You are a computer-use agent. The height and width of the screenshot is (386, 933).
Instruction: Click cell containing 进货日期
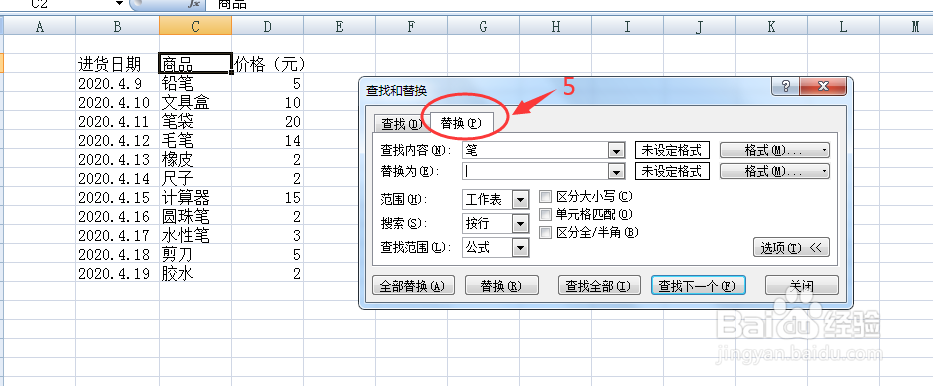click(117, 64)
